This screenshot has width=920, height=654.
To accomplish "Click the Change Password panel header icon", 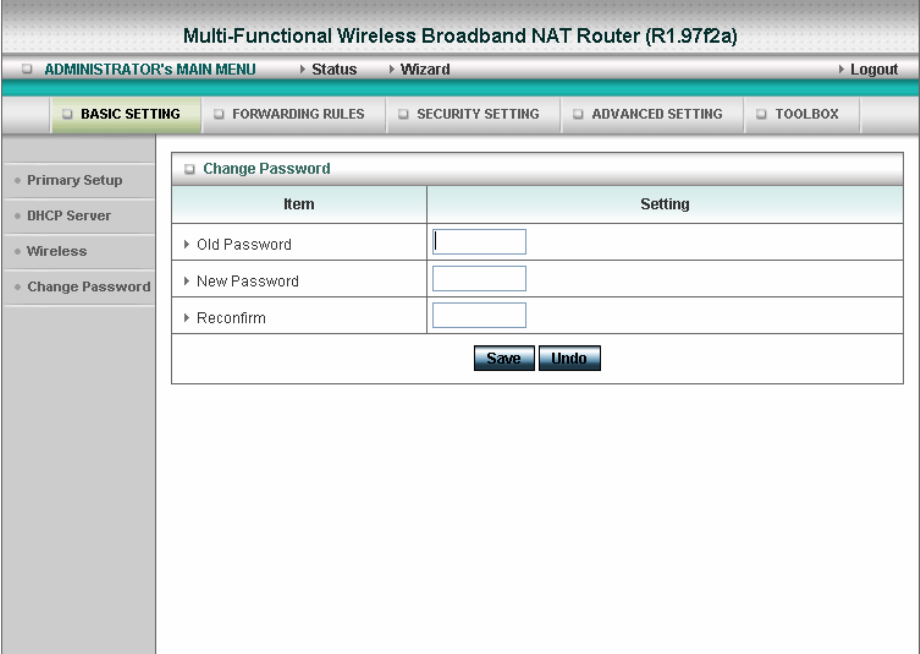I will (x=189, y=169).
